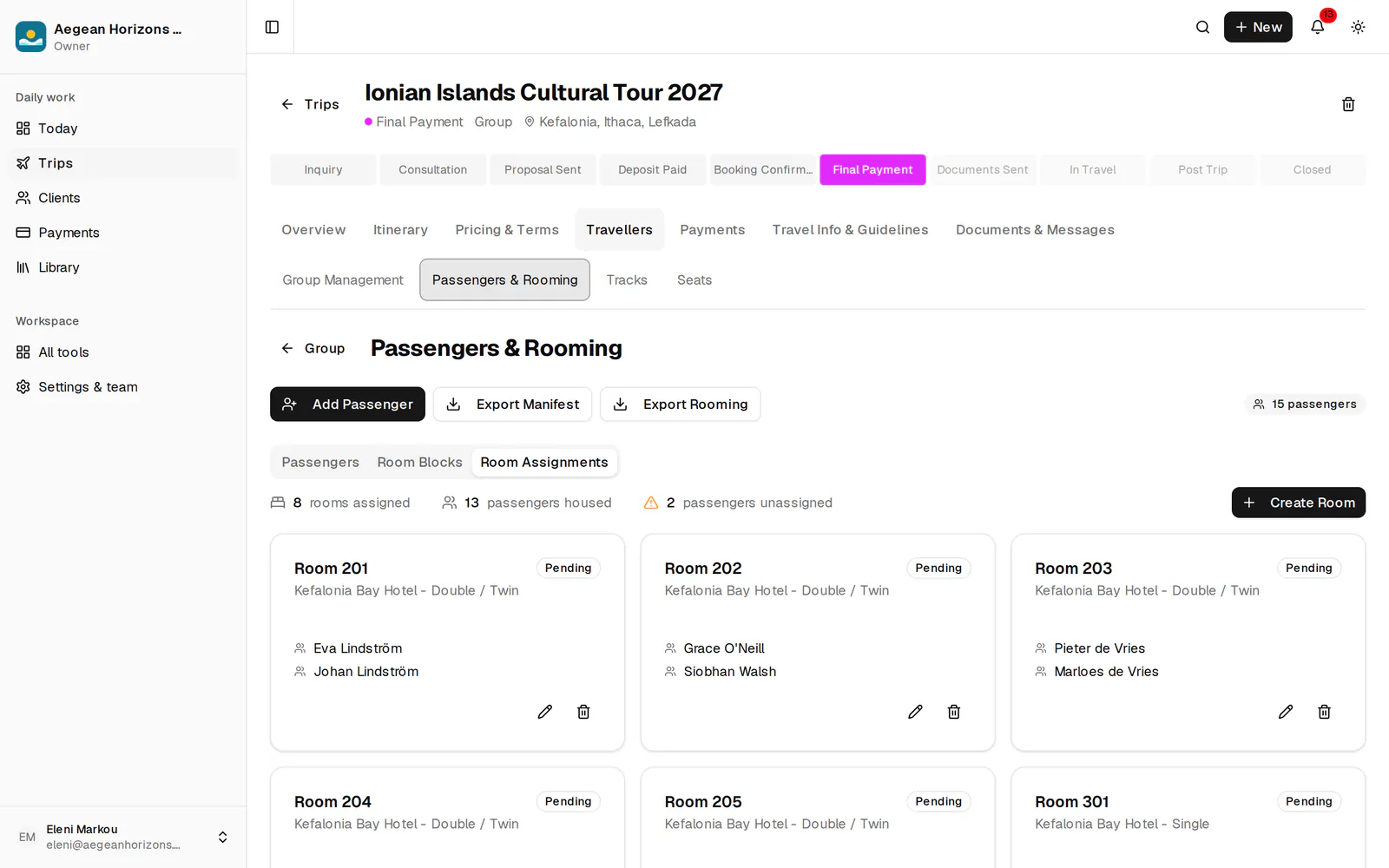This screenshot has height=868, width=1389.
Task: Click the 15 passengers badge
Action: [1305, 404]
